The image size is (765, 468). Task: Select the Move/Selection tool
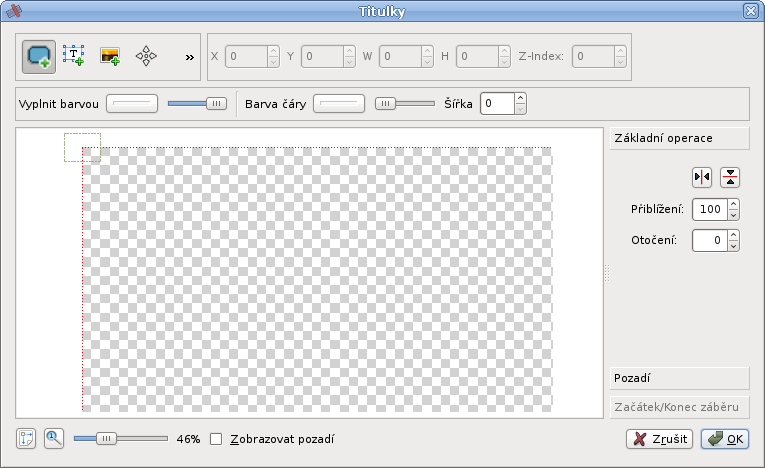(x=146, y=56)
